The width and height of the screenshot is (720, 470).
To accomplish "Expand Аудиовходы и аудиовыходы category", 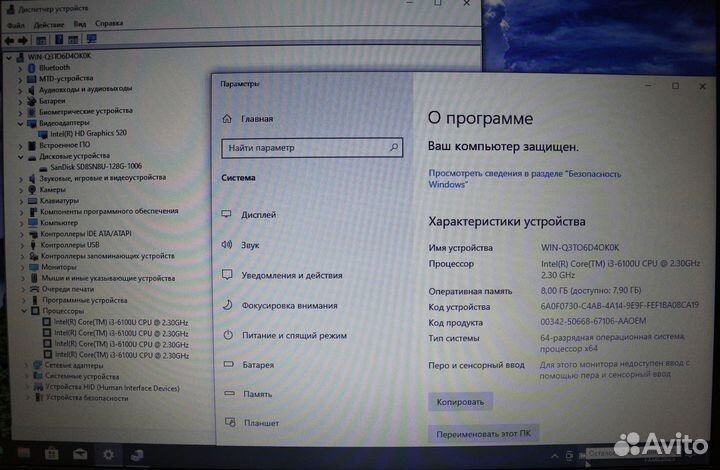I will click(x=20, y=90).
